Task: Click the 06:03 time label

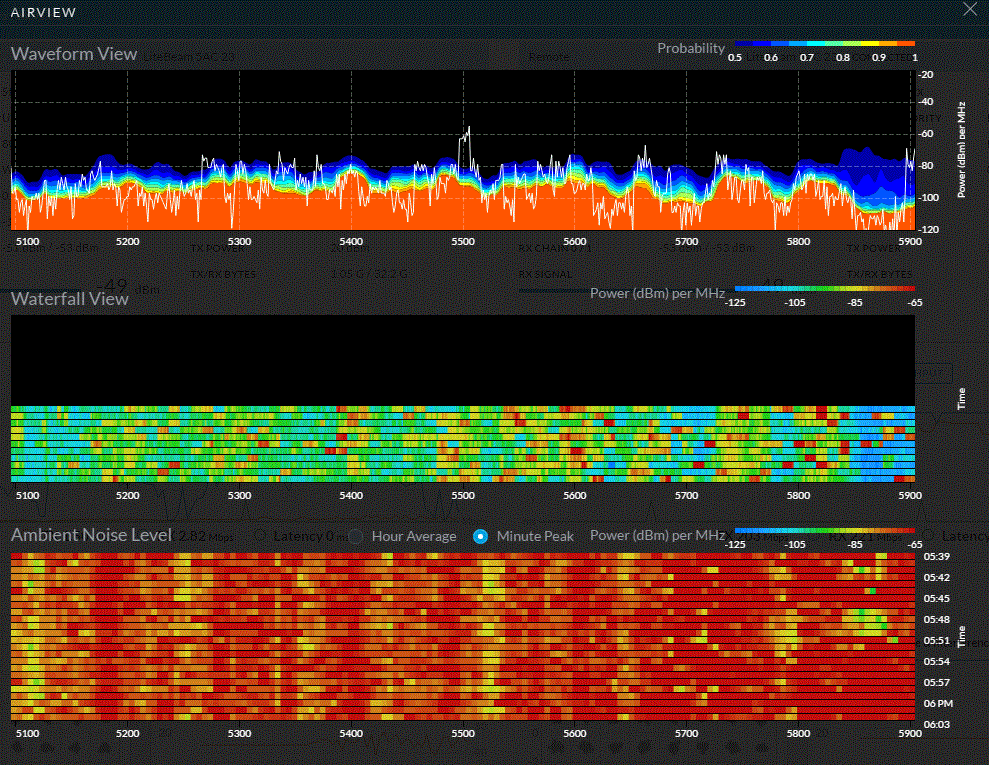Action: coord(936,723)
